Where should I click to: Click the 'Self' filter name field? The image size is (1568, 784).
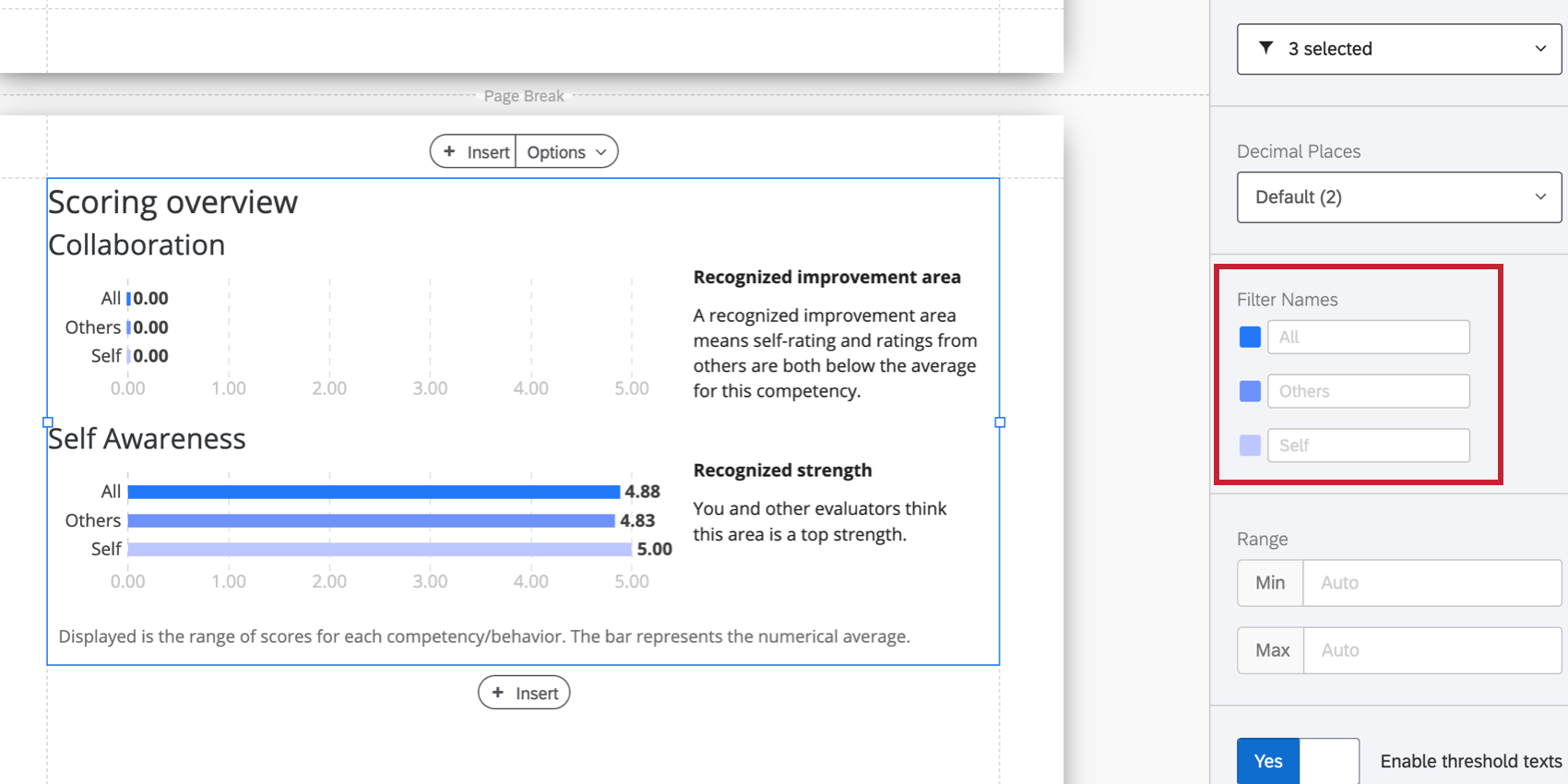(x=1368, y=445)
